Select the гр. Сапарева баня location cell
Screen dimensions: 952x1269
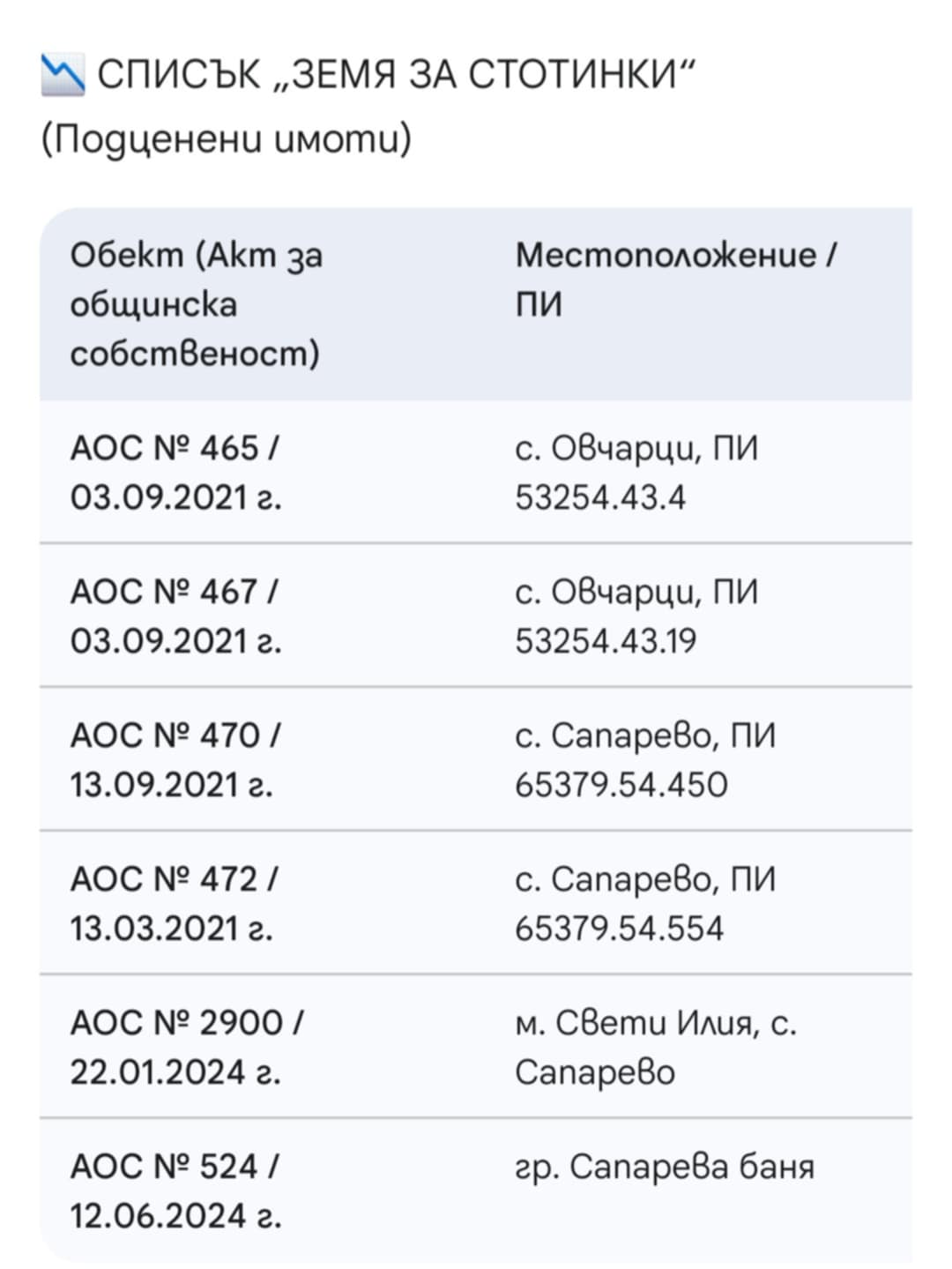click(665, 1167)
